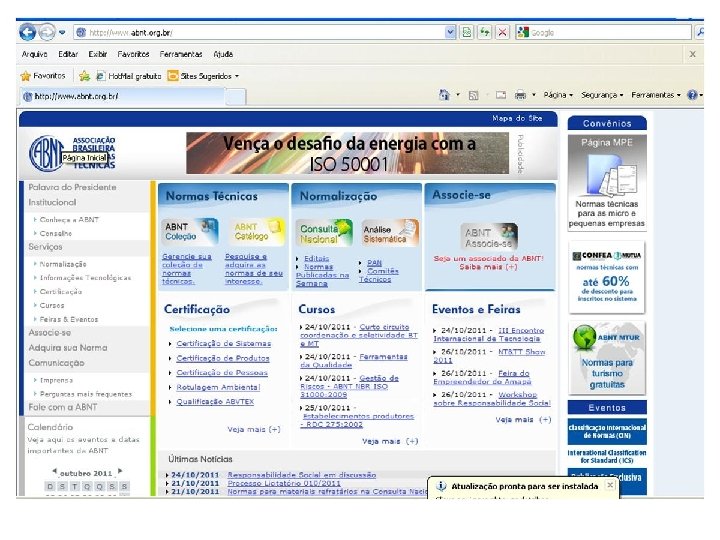The image size is (720, 540).
Task: Go back with the browser Back arrow
Action: (x=28, y=32)
